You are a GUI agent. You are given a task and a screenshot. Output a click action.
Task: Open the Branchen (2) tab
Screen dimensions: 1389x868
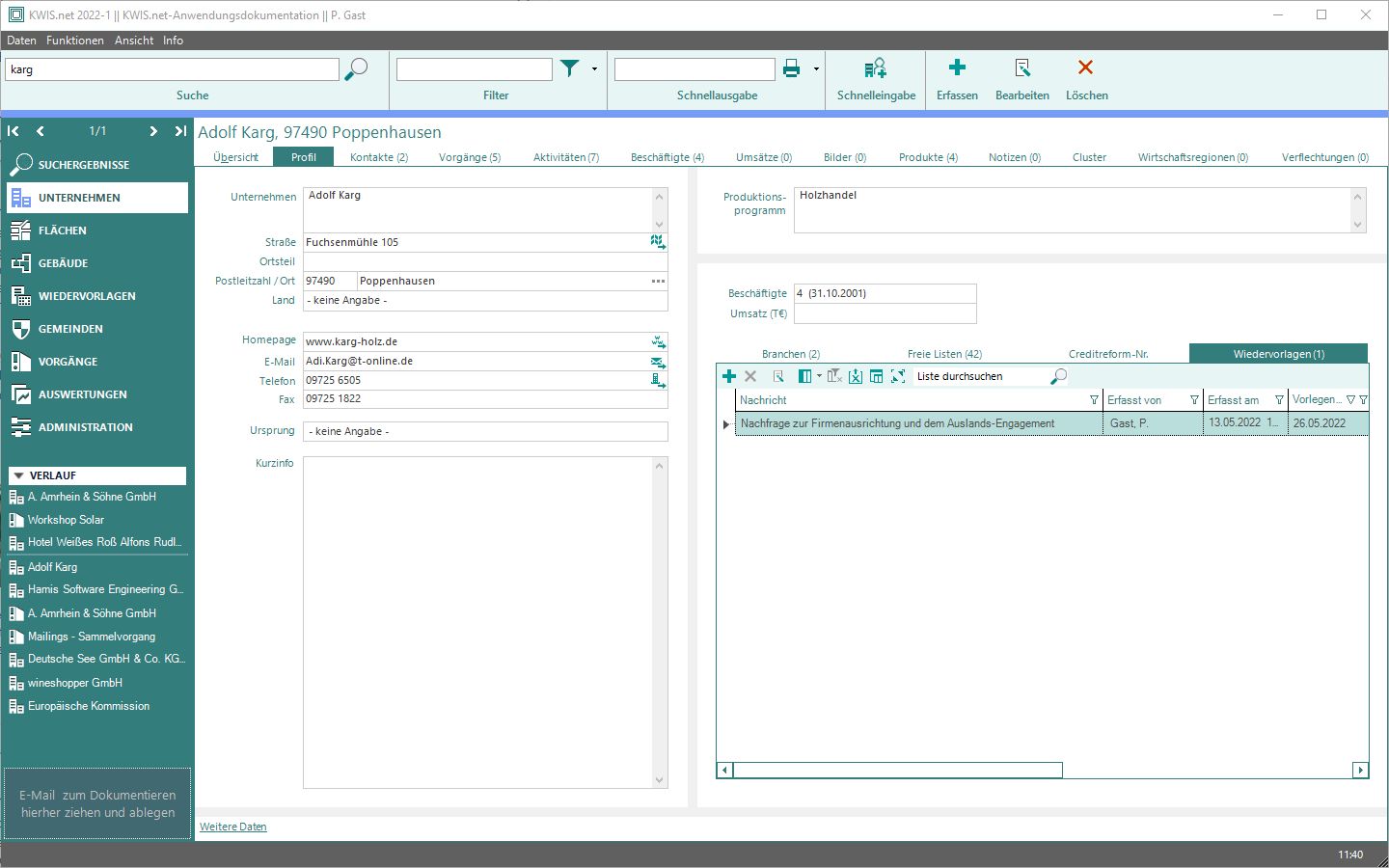pos(791,354)
